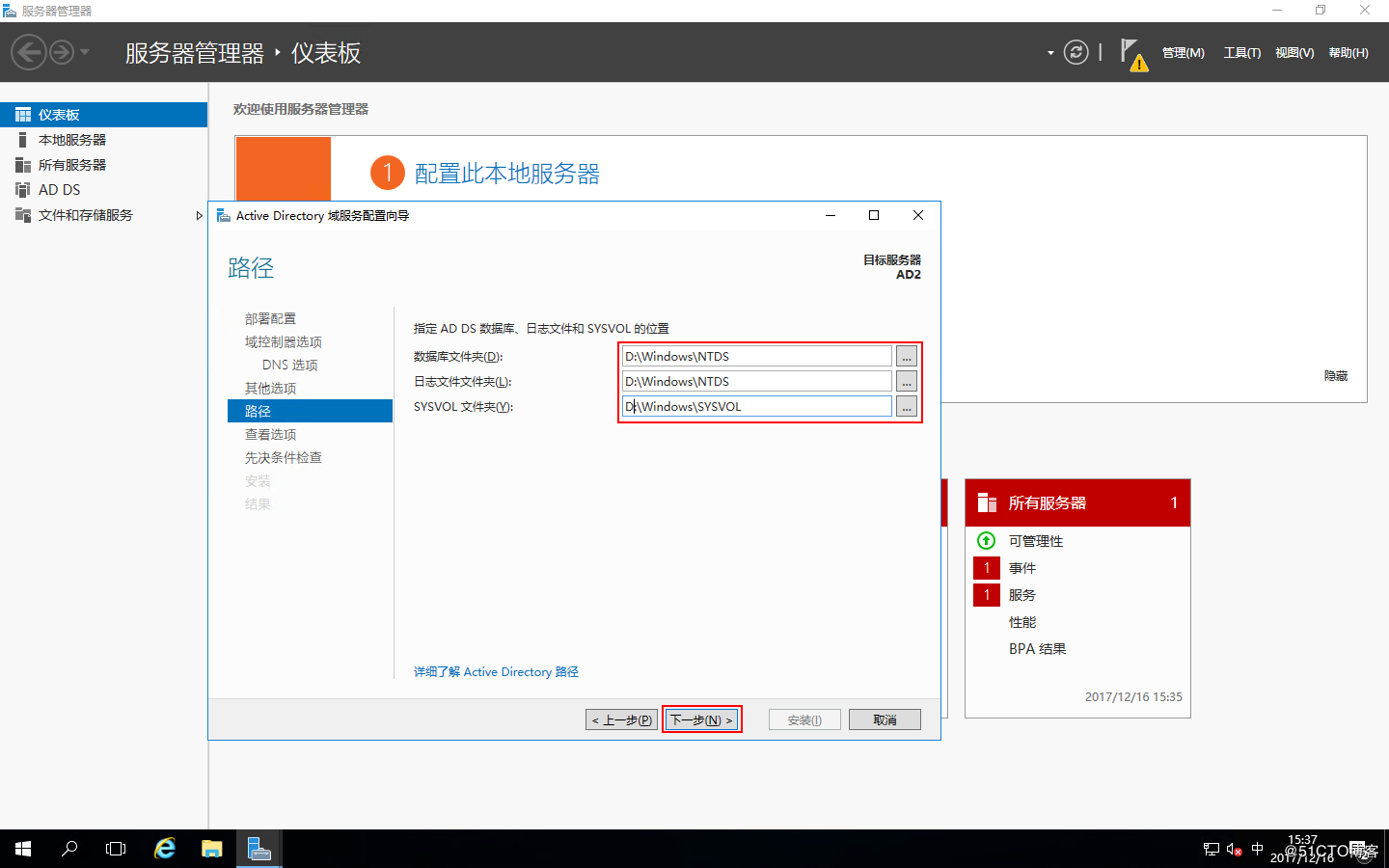Launch Internet Explorer from the taskbar

pos(165,849)
